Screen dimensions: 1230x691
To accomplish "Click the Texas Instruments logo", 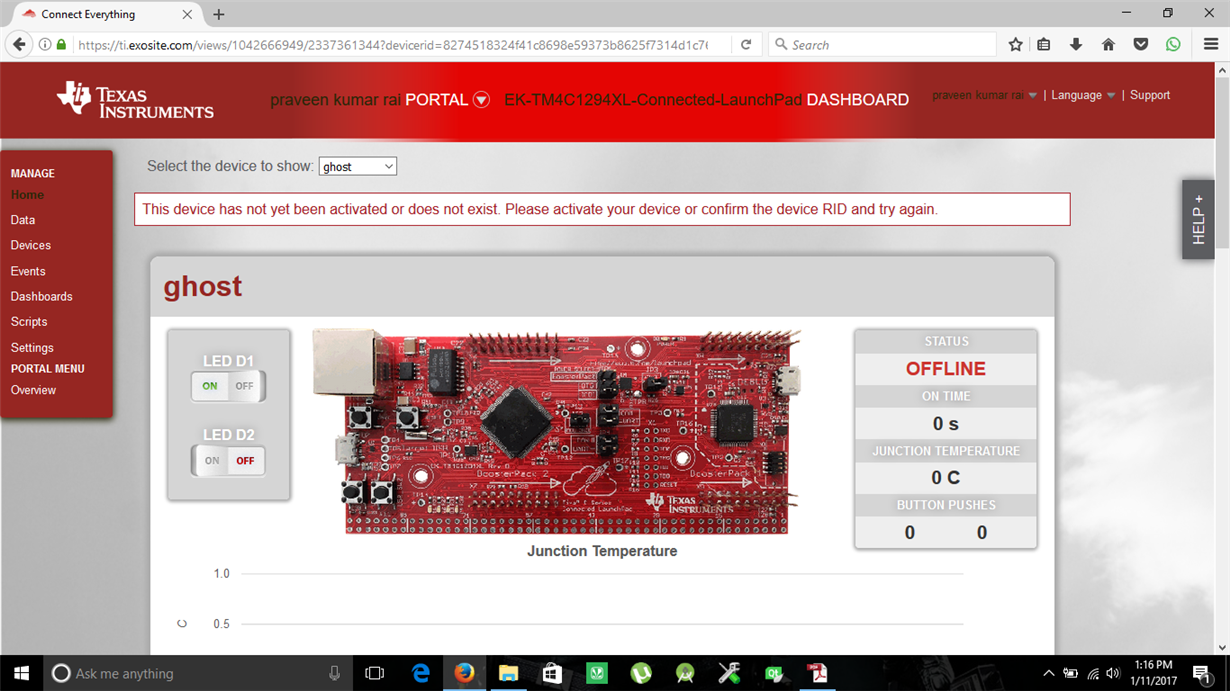I will (x=135, y=100).
